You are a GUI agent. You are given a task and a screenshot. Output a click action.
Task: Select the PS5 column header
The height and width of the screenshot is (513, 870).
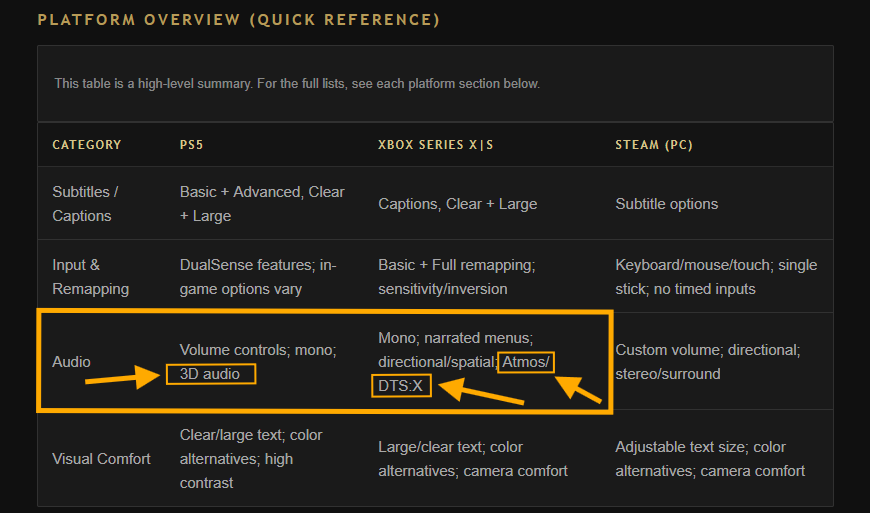coord(191,145)
